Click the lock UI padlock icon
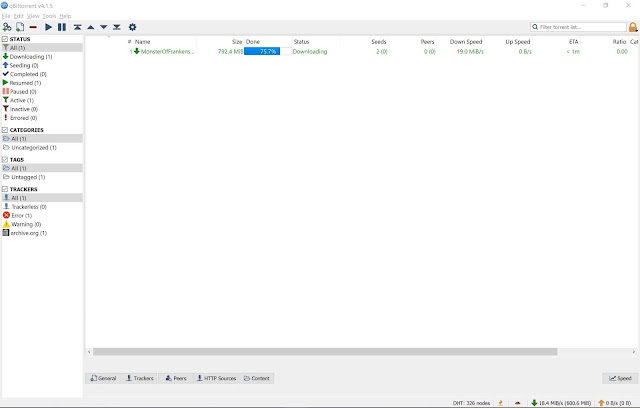The image size is (640, 408). click(633, 27)
